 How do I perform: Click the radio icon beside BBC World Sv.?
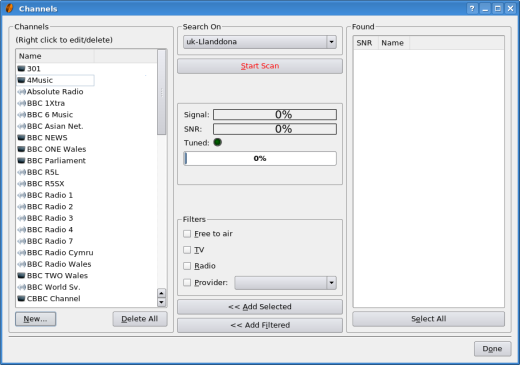21,287
